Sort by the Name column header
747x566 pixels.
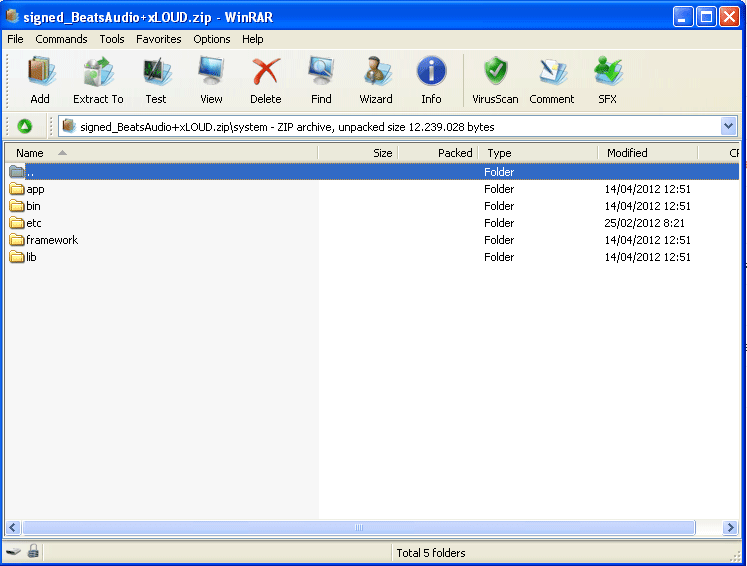coord(161,153)
